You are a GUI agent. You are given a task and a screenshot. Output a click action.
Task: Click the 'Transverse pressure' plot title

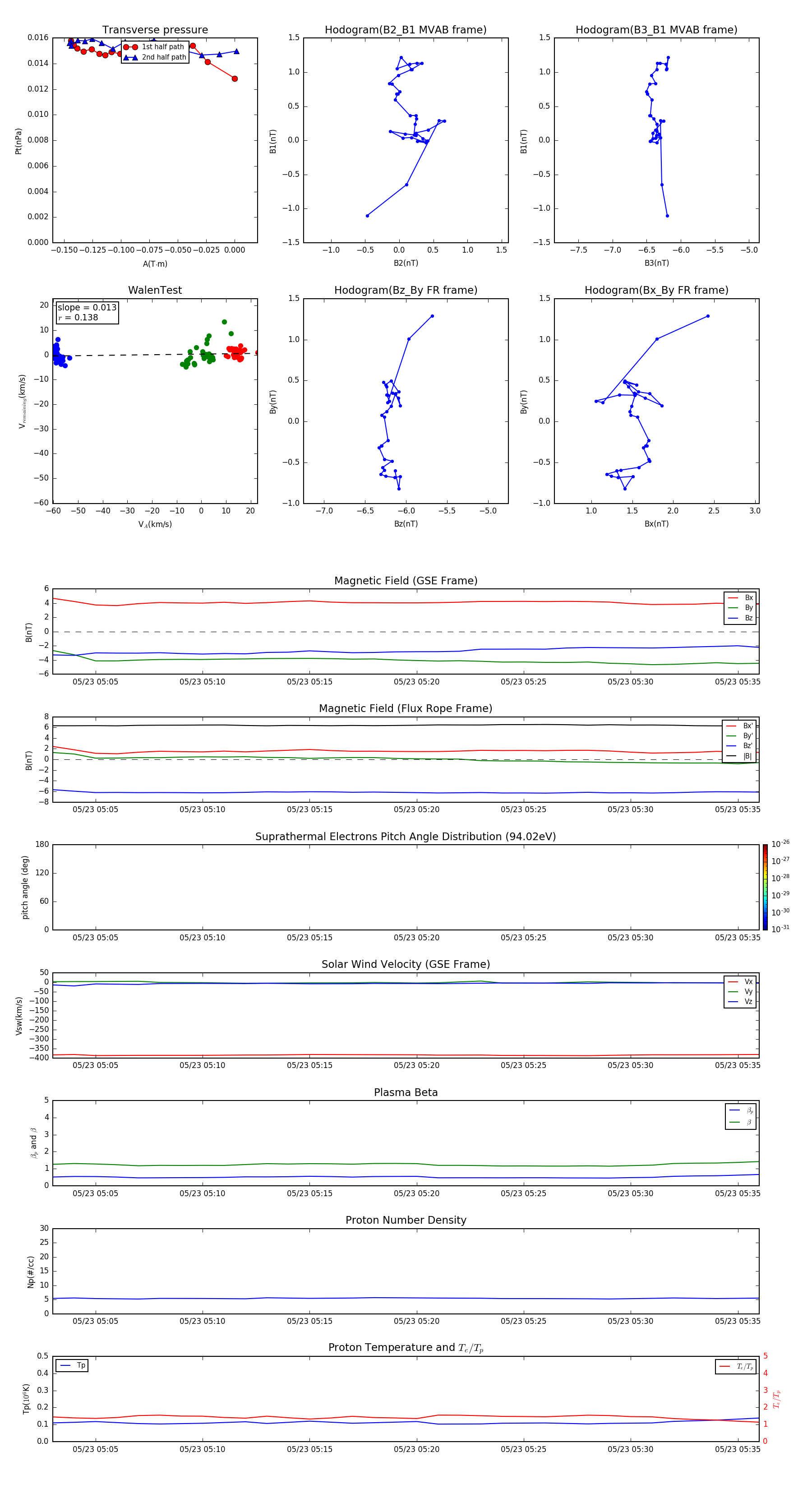(x=155, y=30)
